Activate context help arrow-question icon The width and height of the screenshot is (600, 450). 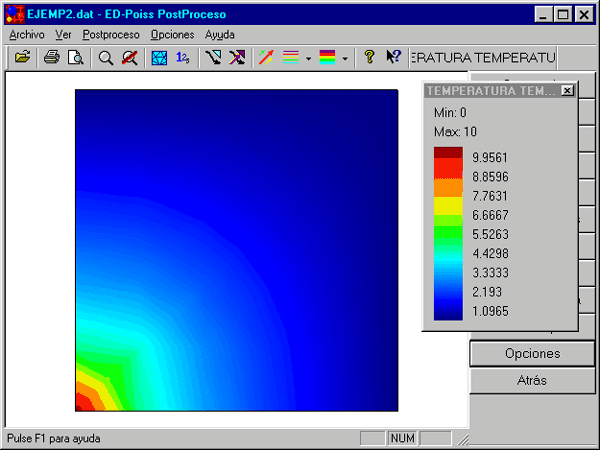click(393, 57)
